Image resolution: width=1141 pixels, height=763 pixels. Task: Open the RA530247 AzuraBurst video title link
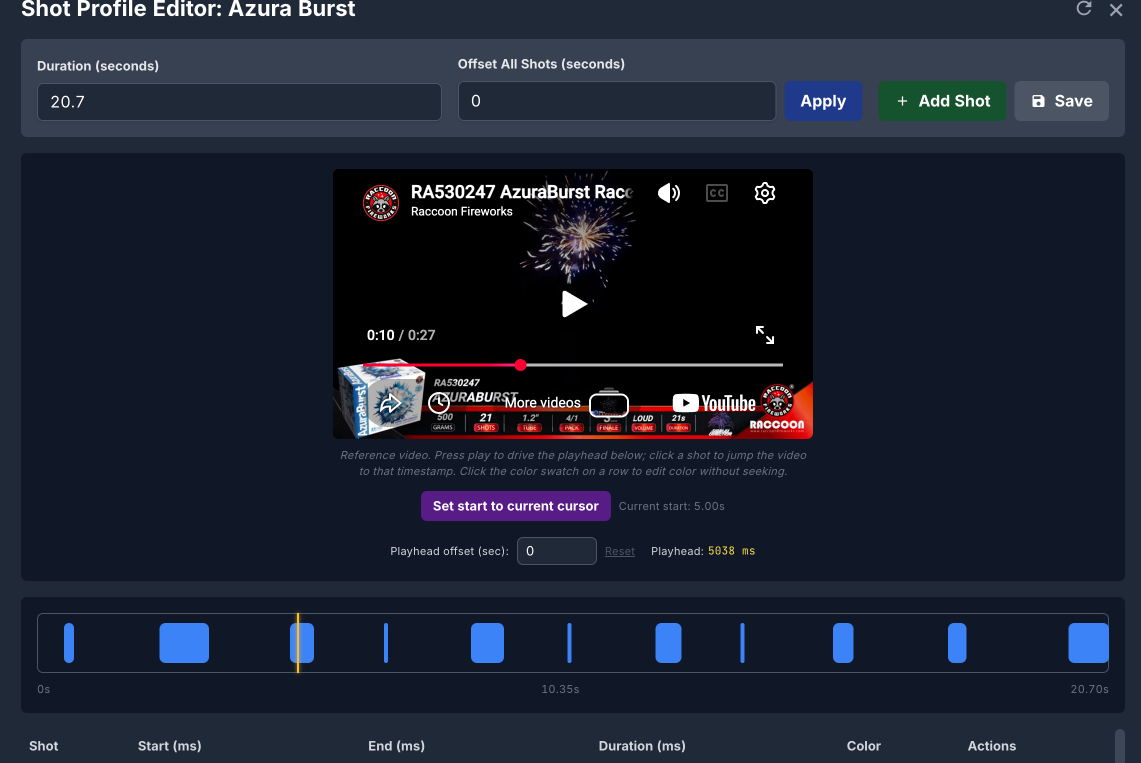point(522,192)
